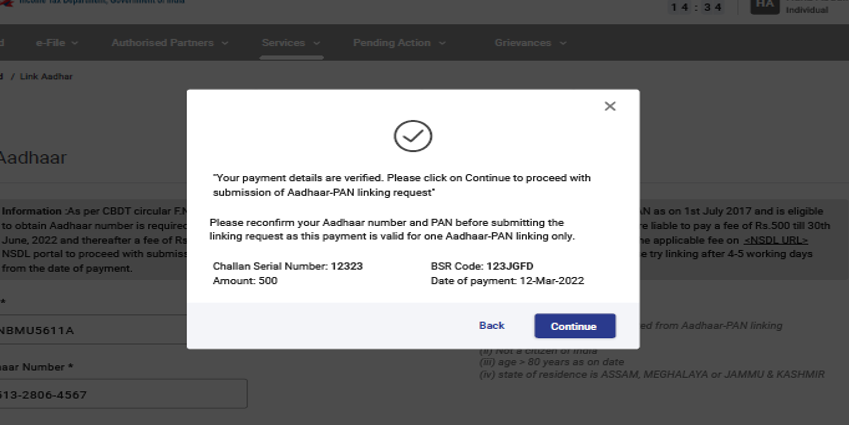Open the e-File menu
The height and width of the screenshot is (425, 849).
(50, 43)
